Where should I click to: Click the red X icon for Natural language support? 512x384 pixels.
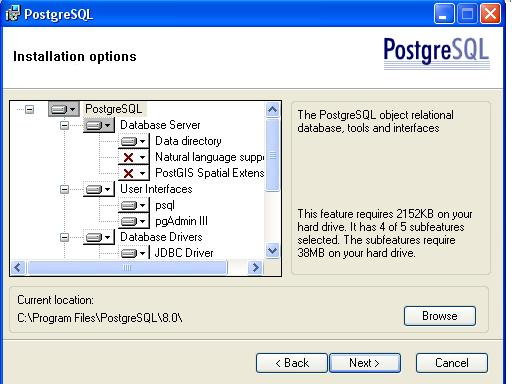pos(134,157)
